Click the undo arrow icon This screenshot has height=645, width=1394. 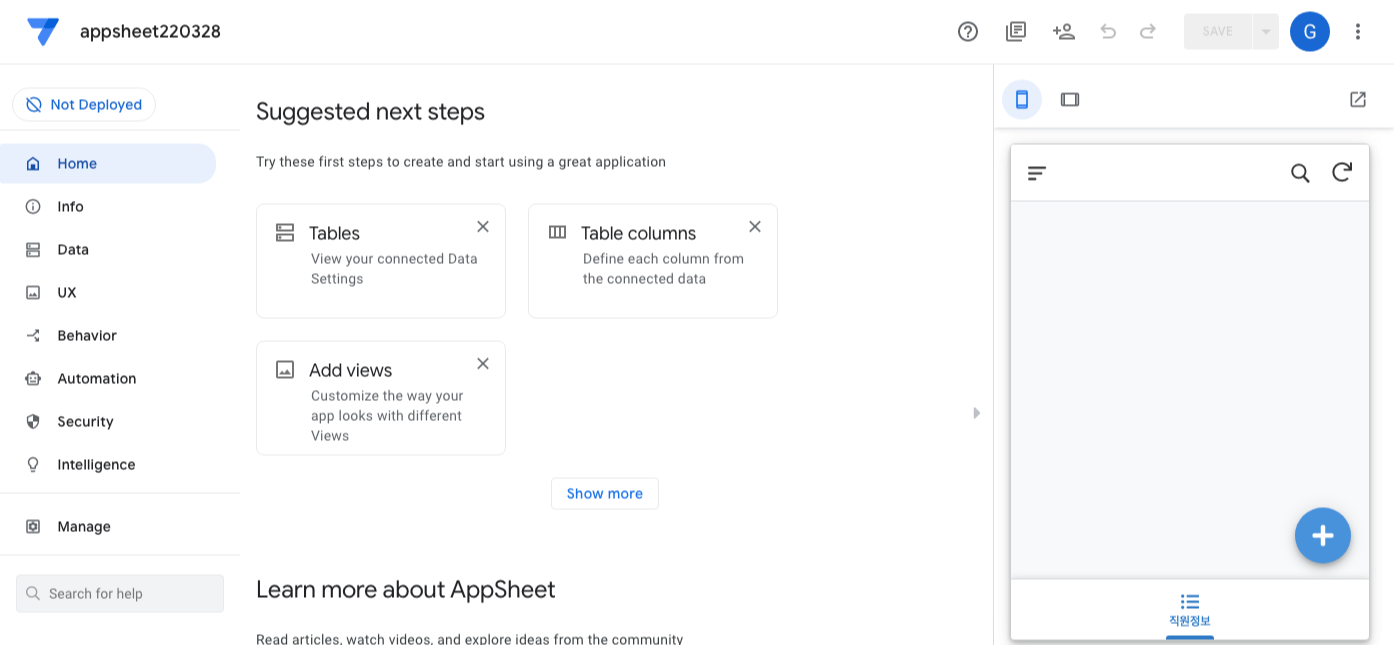point(1108,31)
